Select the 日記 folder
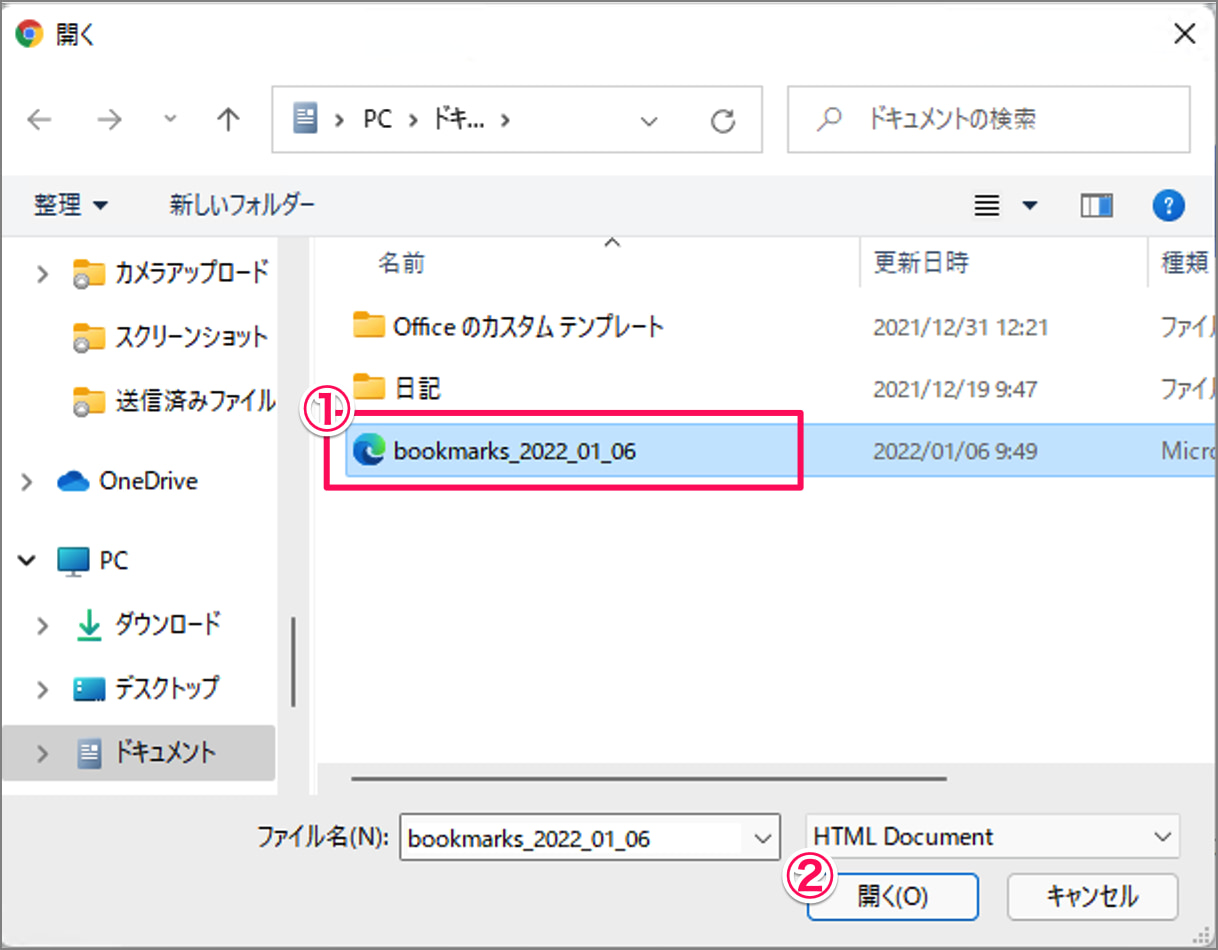Screen dimensions: 1218x950 tap(417, 388)
